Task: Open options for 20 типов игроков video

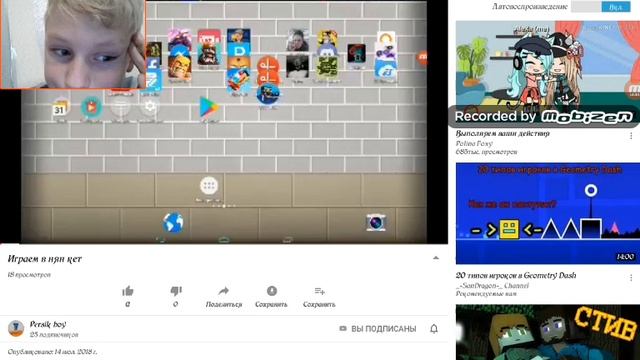Action: point(631,278)
